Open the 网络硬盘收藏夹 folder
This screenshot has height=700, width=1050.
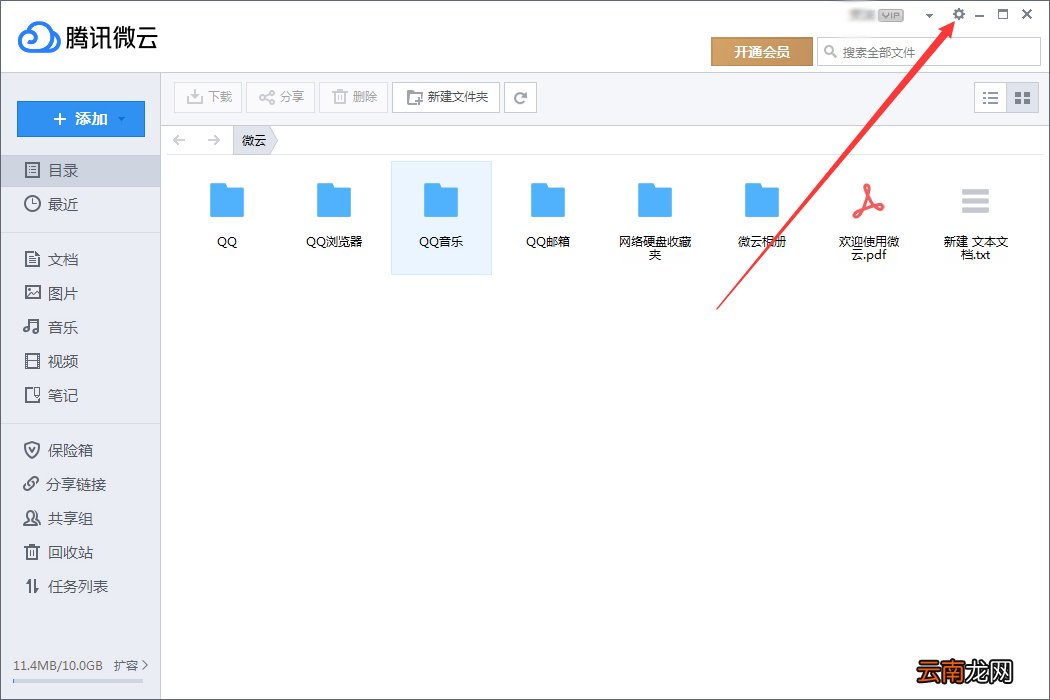[655, 218]
